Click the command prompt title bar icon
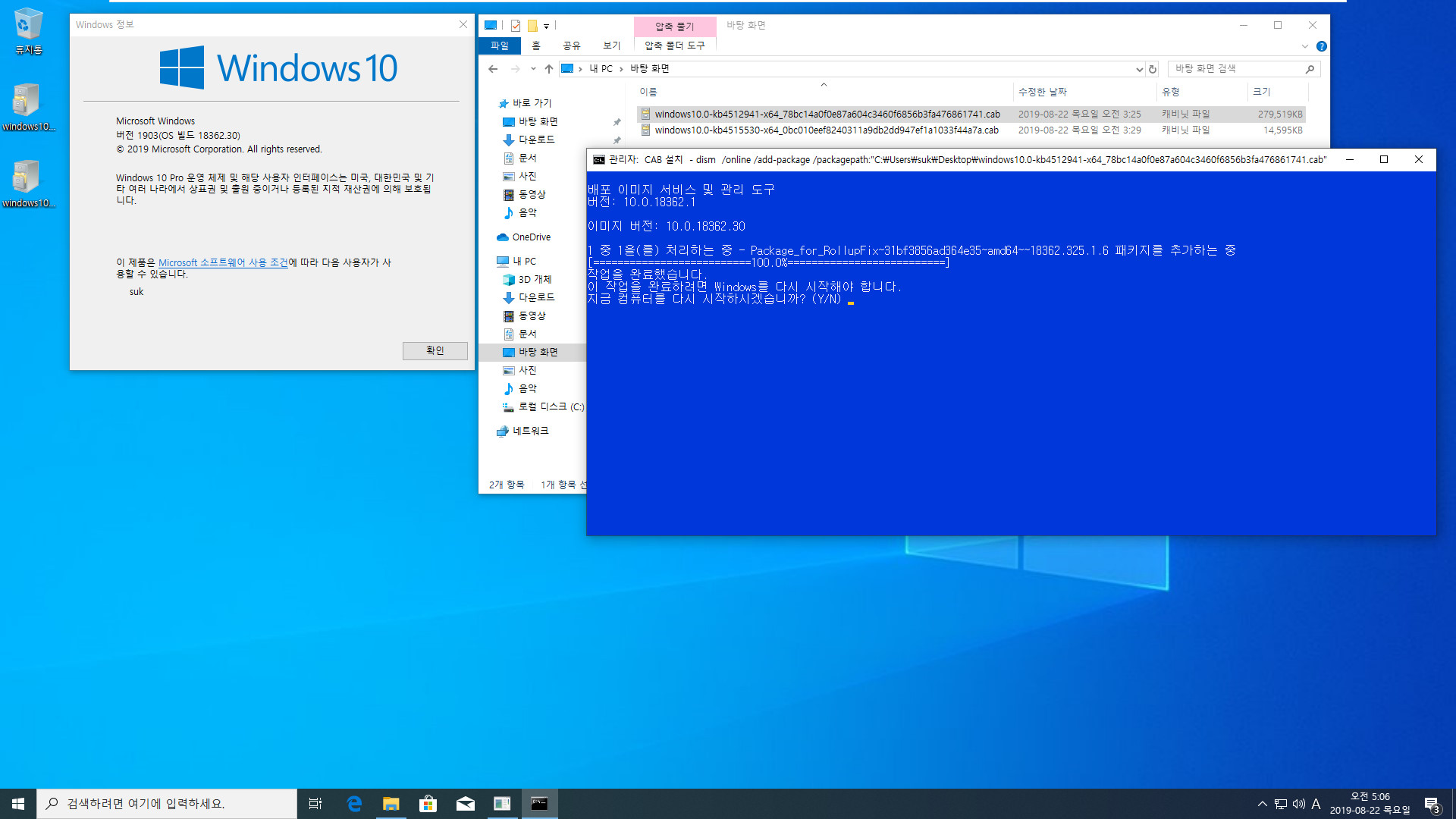Viewport: 1456px width, 819px height. point(598,160)
